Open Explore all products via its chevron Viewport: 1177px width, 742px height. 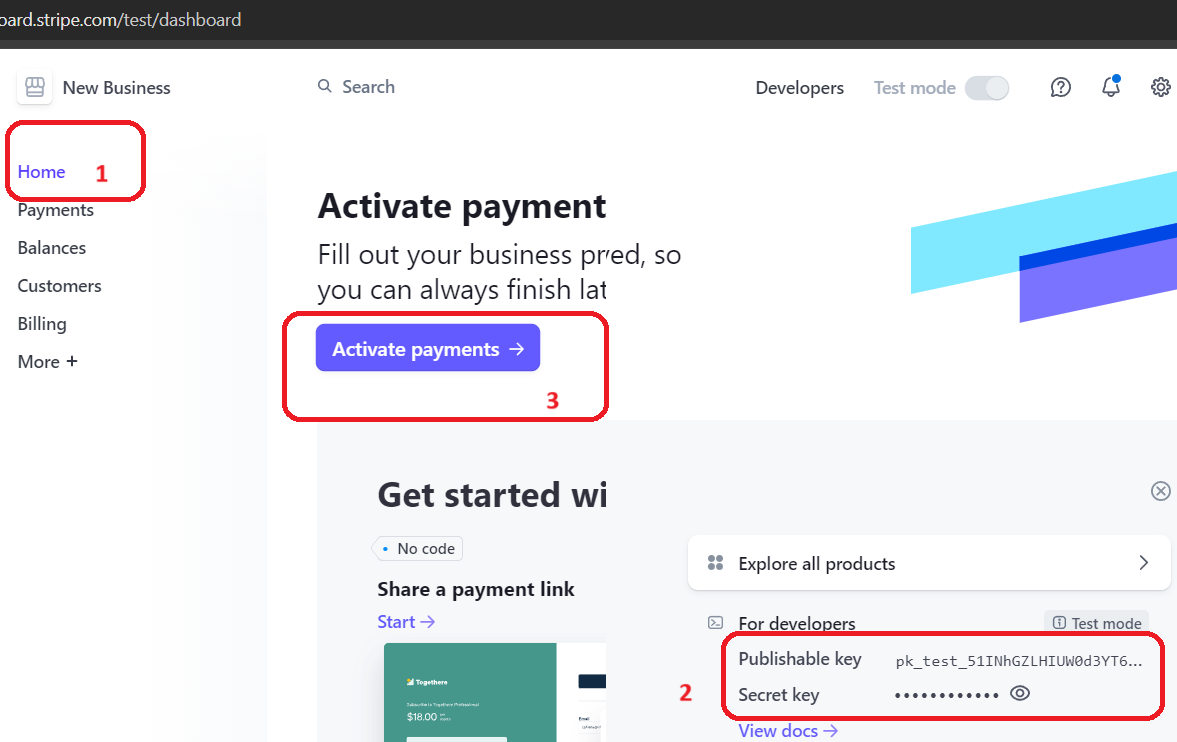click(1143, 563)
